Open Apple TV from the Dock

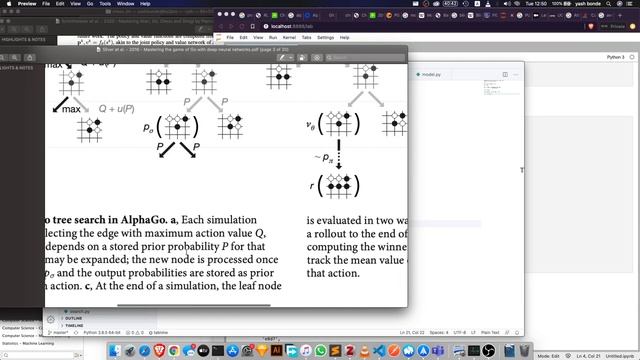(203, 350)
